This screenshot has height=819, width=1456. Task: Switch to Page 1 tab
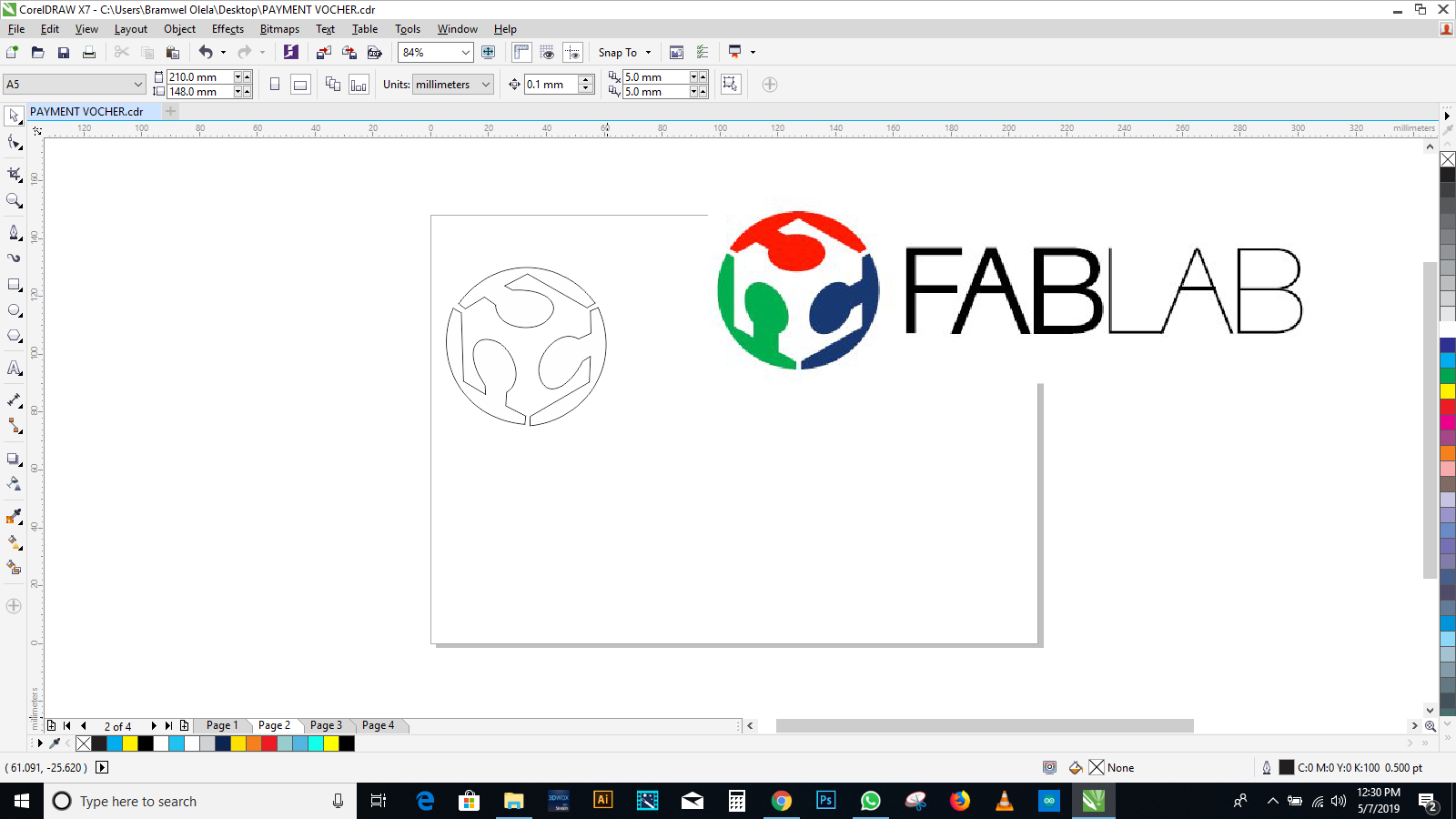coord(222,725)
